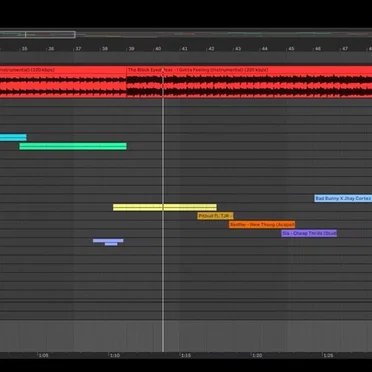Jump to bar 45 in ruler
Screen dimensions: 372x372
tap(291, 49)
